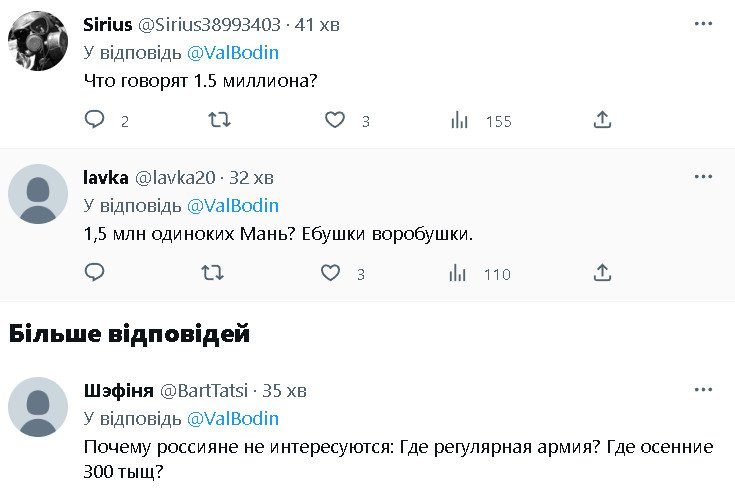The height and width of the screenshot is (493, 735).
Task: View analytics on Sirius's tweet
Action: click(460, 120)
